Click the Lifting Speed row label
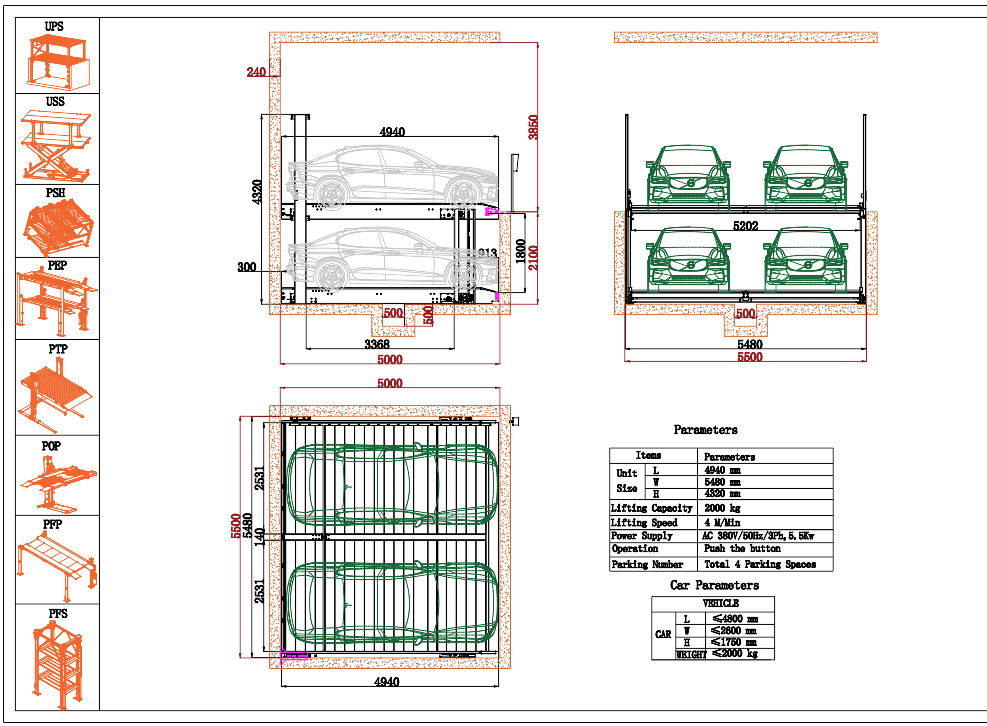The height and width of the screenshot is (726, 987). [644, 523]
